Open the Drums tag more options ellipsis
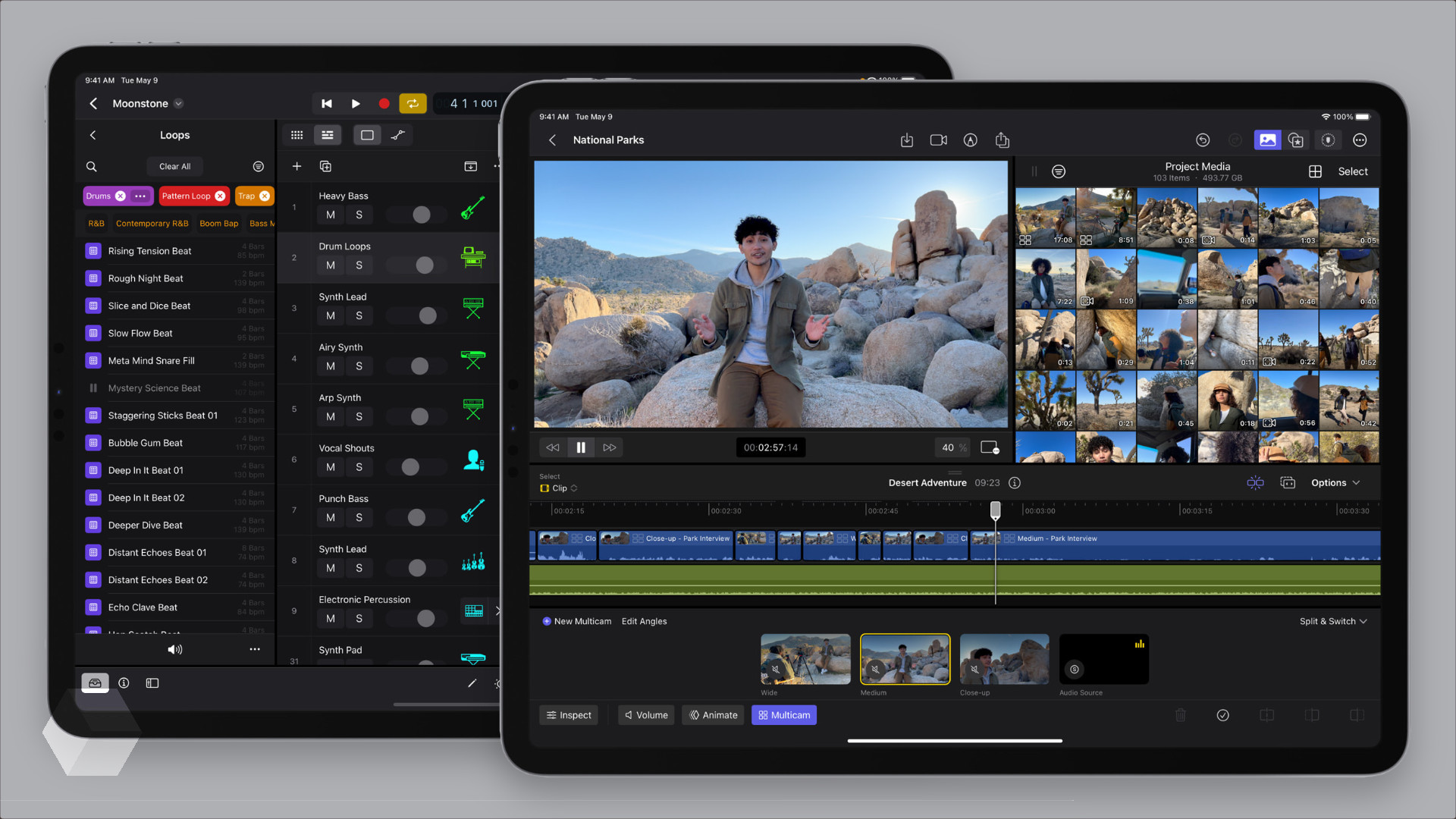This screenshot has width=1456, height=819. 140,196
